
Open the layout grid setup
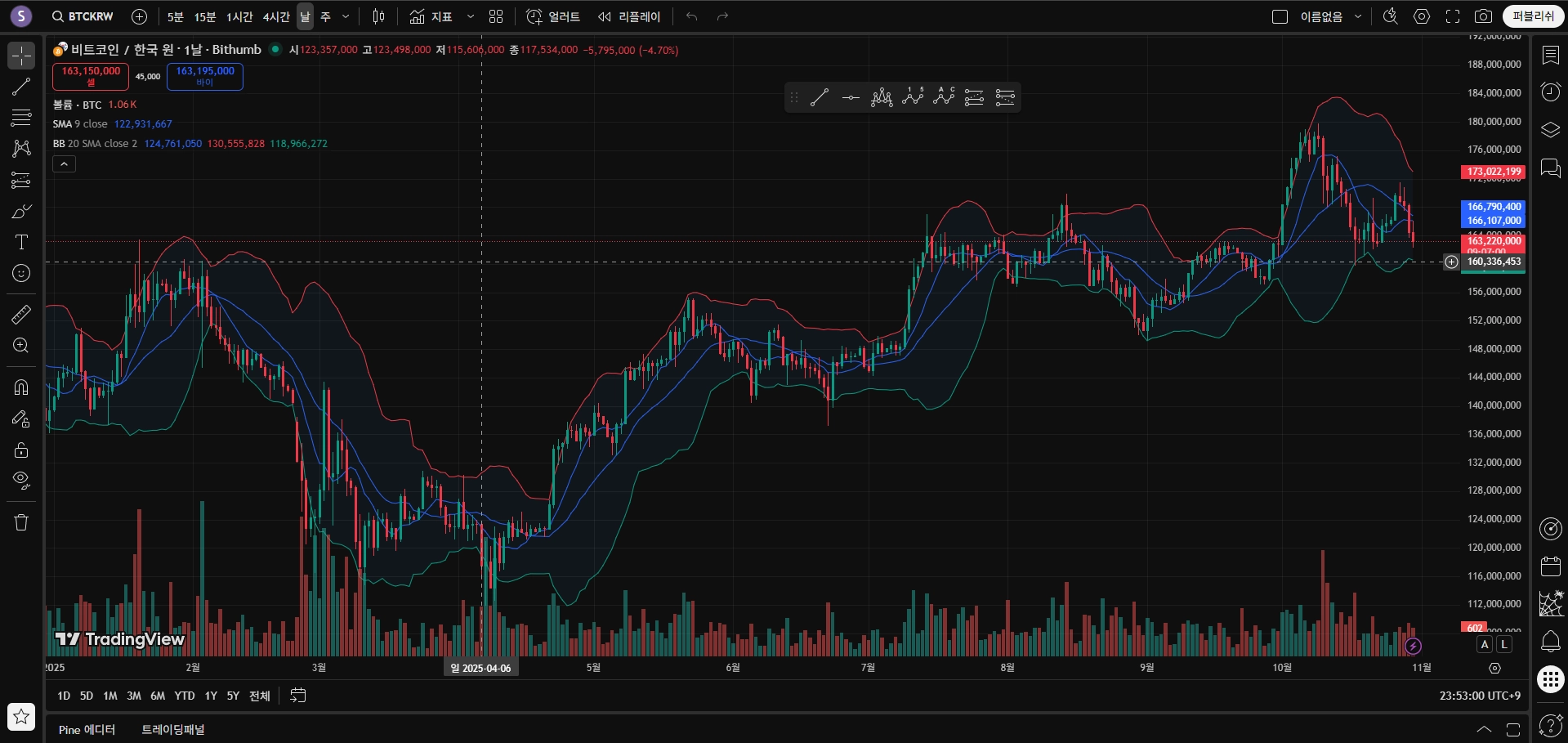click(496, 16)
